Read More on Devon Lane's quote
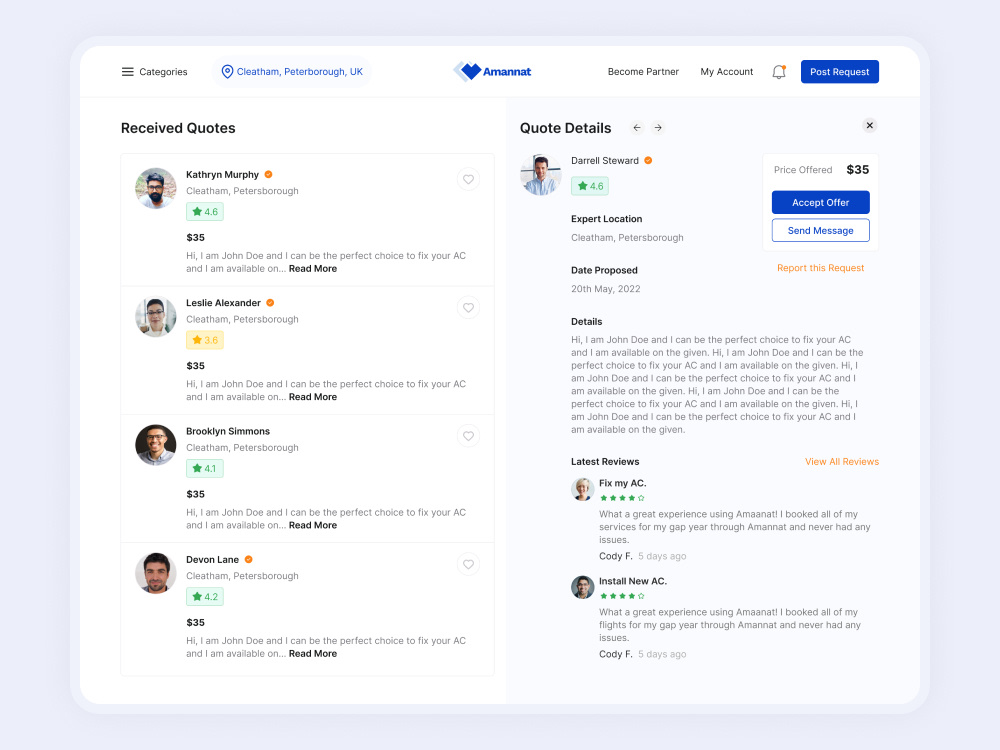Image resolution: width=1000 pixels, height=750 pixels. click(312, 654)
